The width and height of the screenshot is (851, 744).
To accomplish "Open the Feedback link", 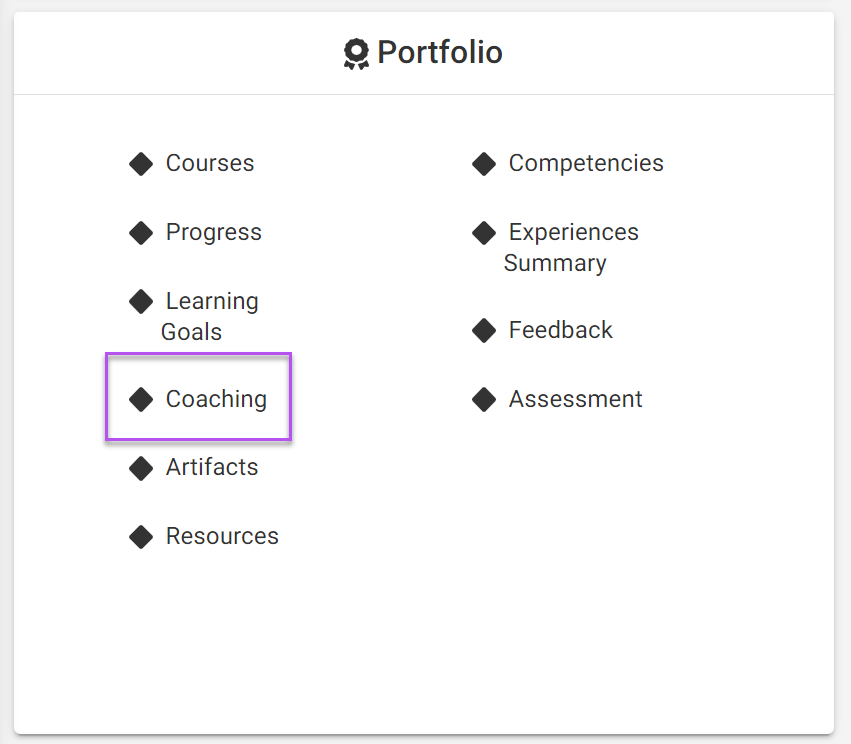I will (560, 330).
